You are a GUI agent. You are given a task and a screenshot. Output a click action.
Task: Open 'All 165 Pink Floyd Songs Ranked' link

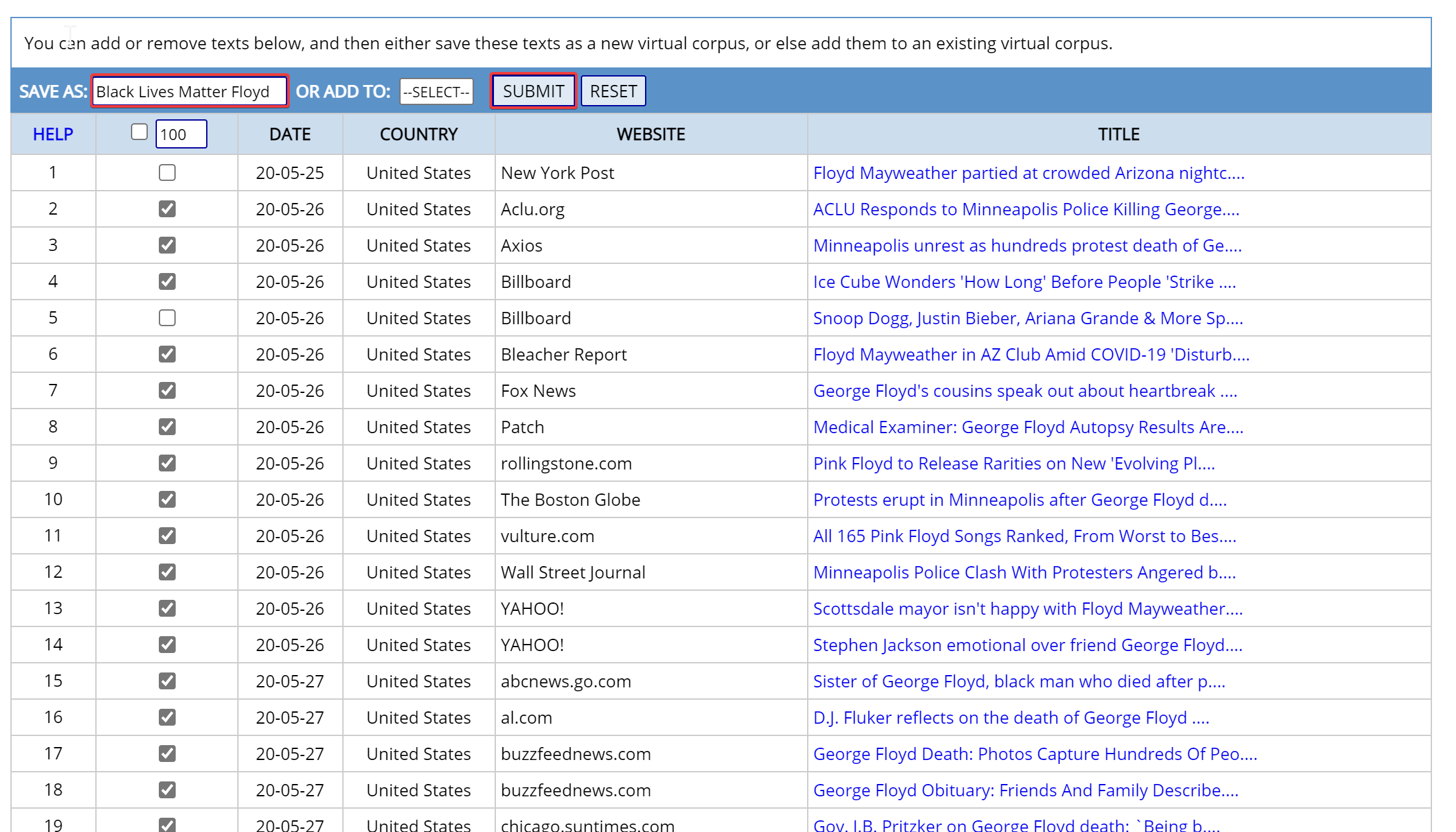[1025, 536]
